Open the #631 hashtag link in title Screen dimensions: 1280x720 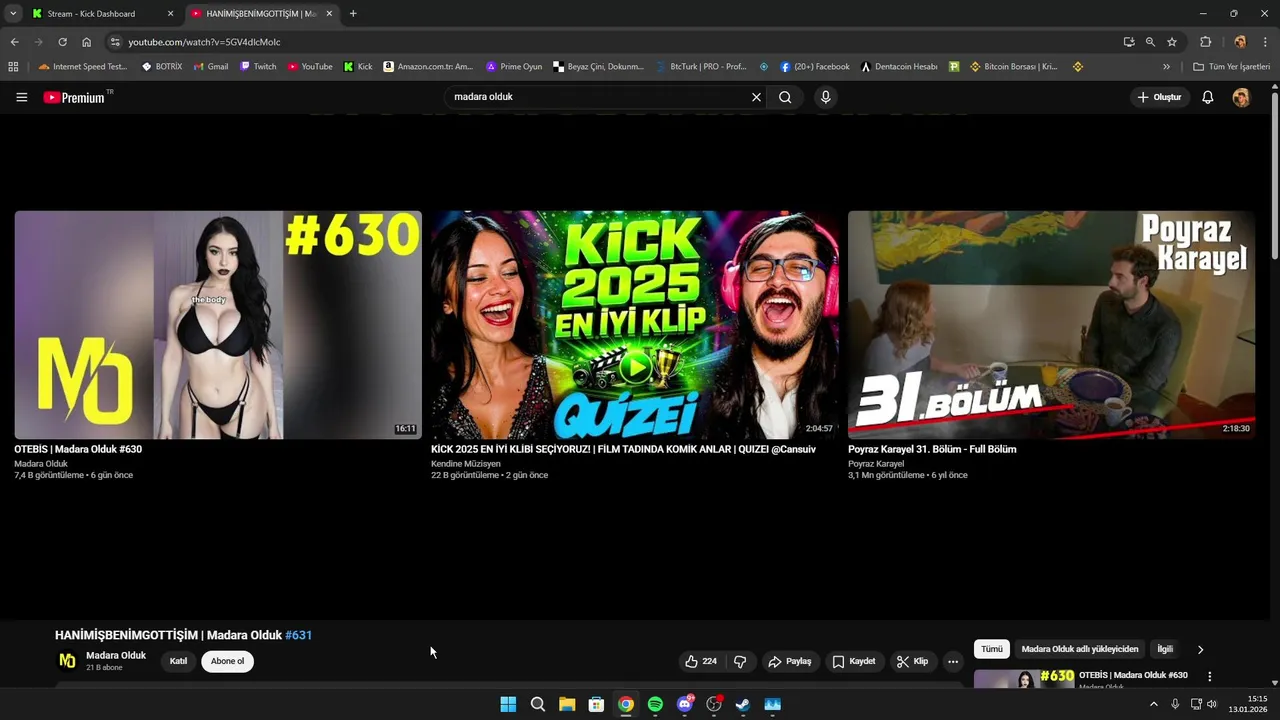coord(298,635)
